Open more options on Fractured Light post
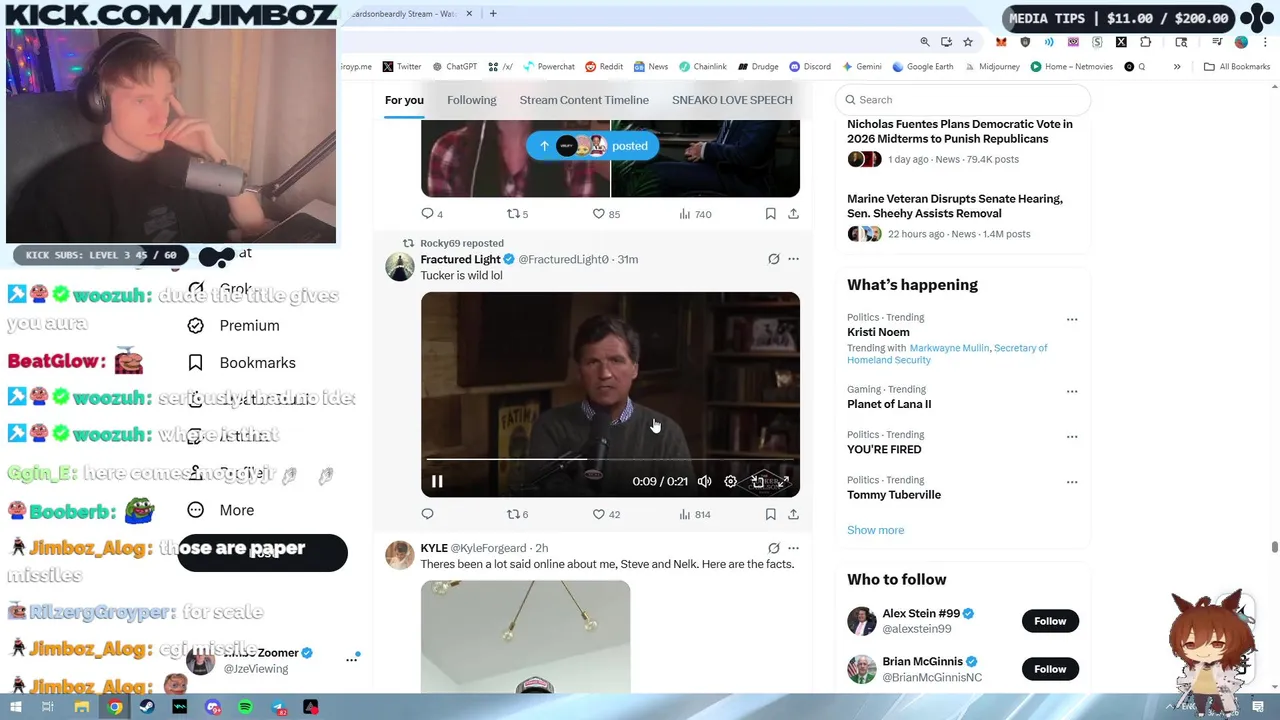The height and width of the screenshot is (720, 1280). click(x=793, y=259)
